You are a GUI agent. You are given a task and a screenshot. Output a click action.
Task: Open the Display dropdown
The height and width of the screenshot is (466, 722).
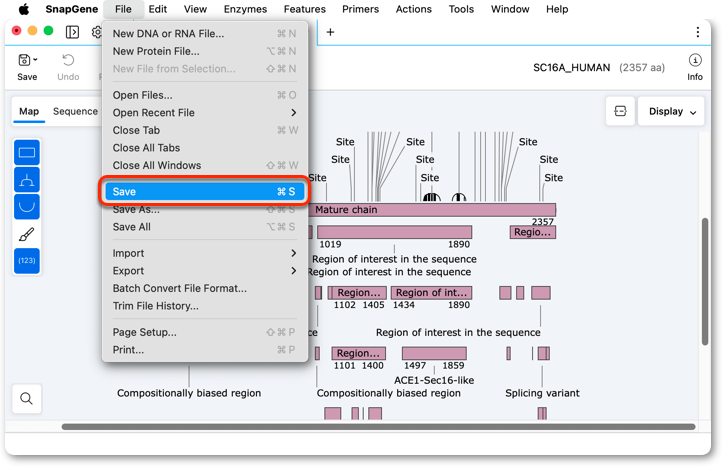click(x=671, y=111)
